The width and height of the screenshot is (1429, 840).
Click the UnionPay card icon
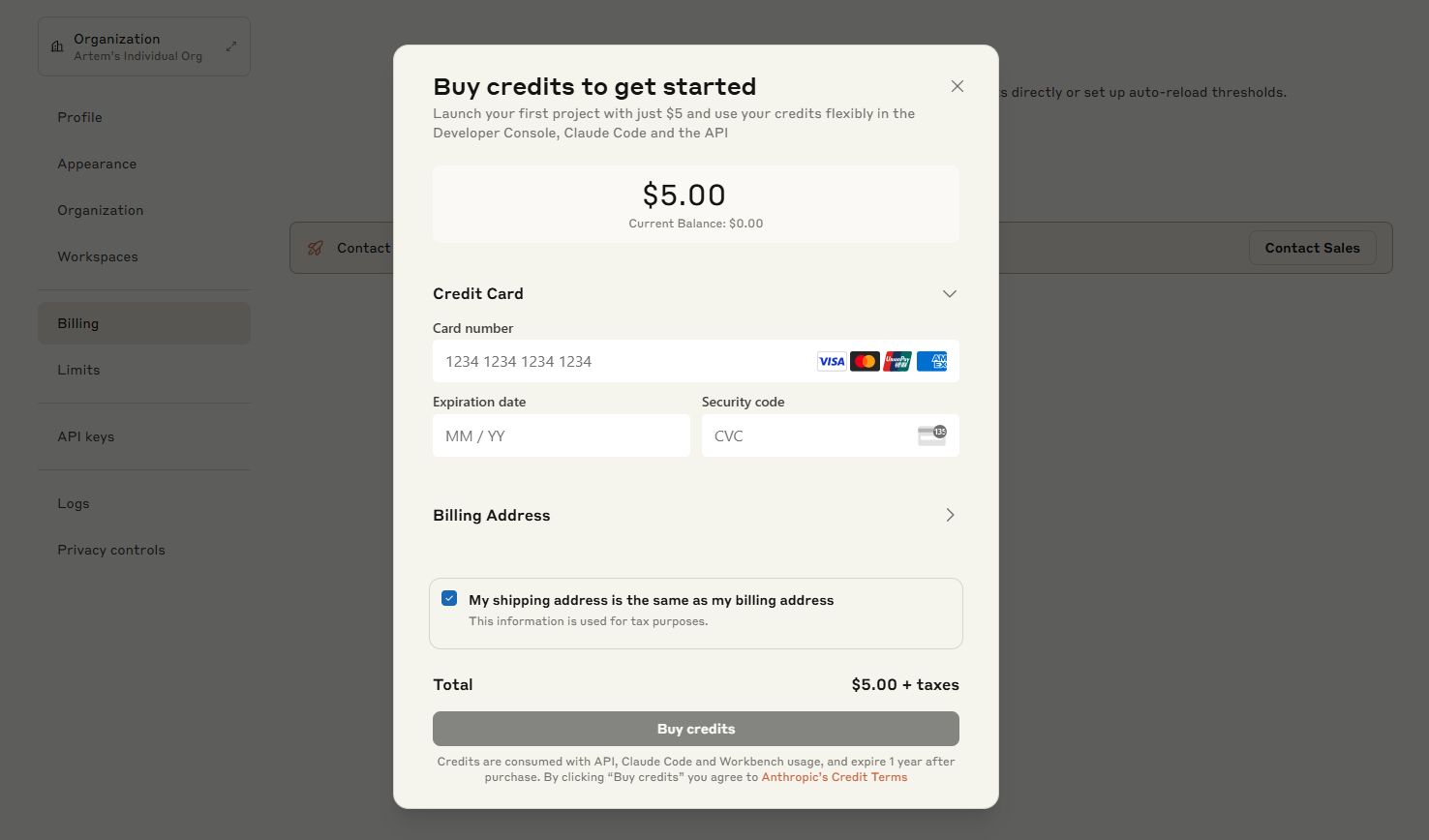[x=897, y=362]
